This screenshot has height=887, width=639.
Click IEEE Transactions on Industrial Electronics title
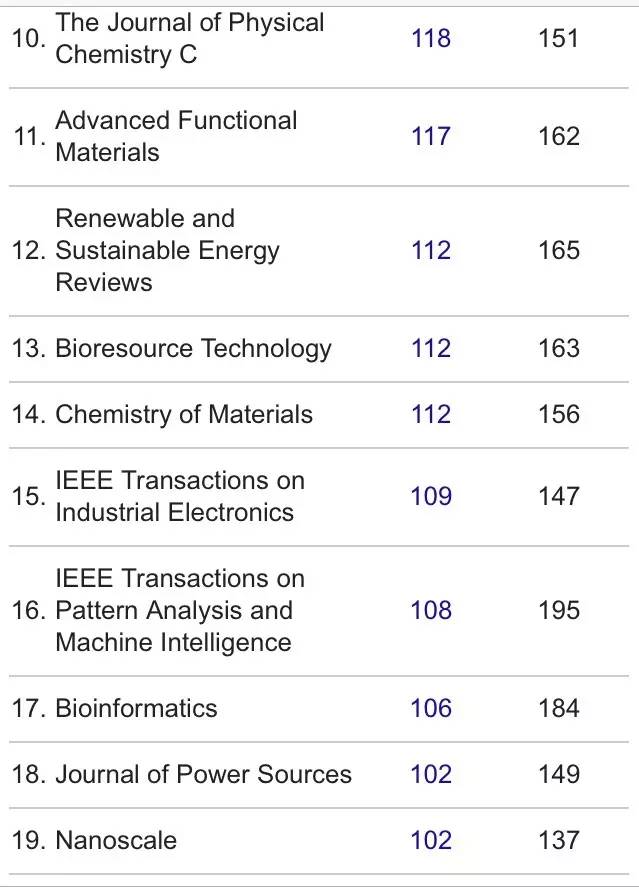tap(180, 496)
